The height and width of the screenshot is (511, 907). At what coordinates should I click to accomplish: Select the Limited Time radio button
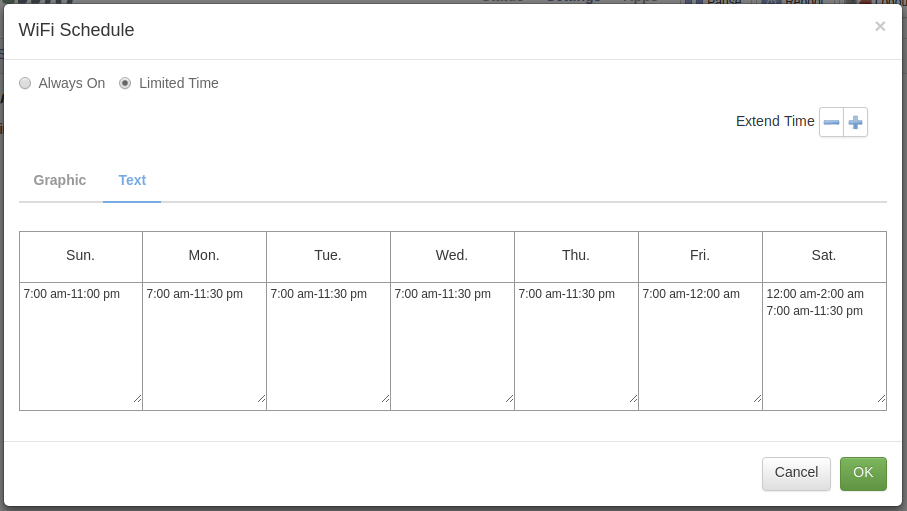click(125, 84)
